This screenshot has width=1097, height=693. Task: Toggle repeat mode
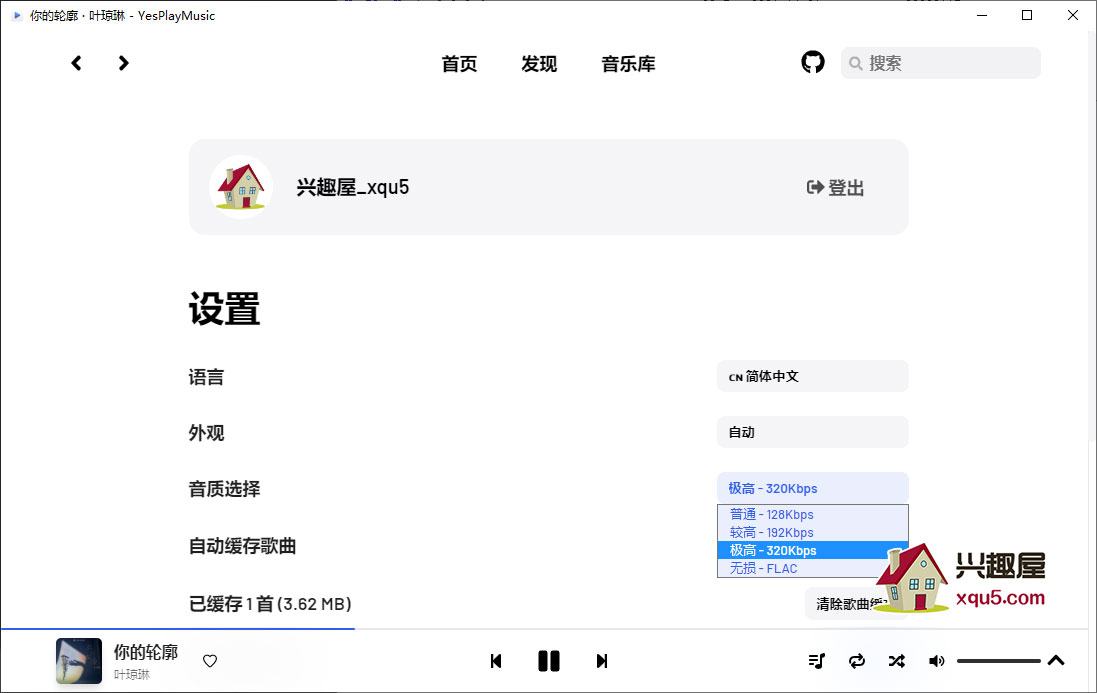(x=856, y=661)
